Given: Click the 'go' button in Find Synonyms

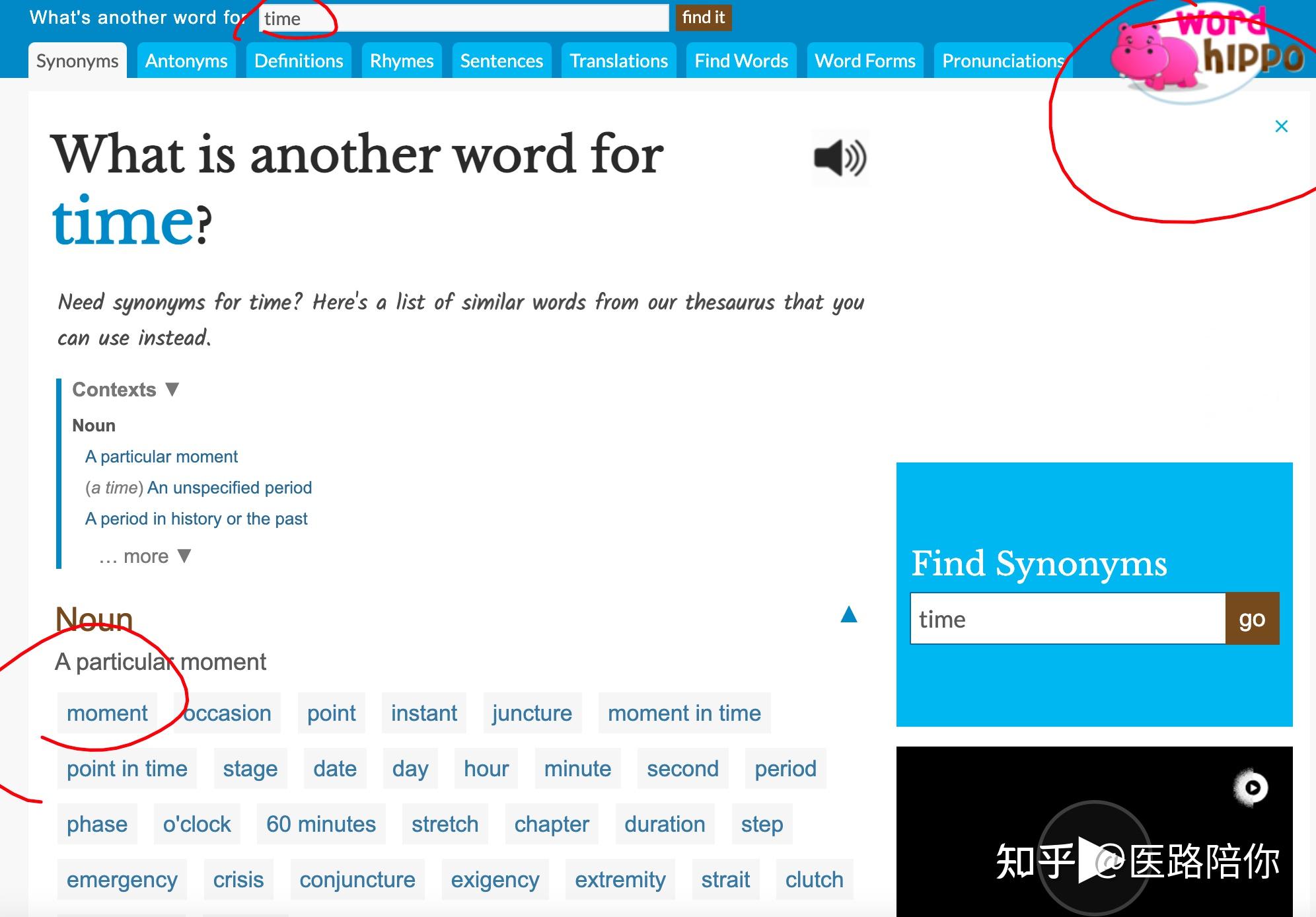Looking at the screenshot, I should pyautogui.click(x=1251, y=619).
